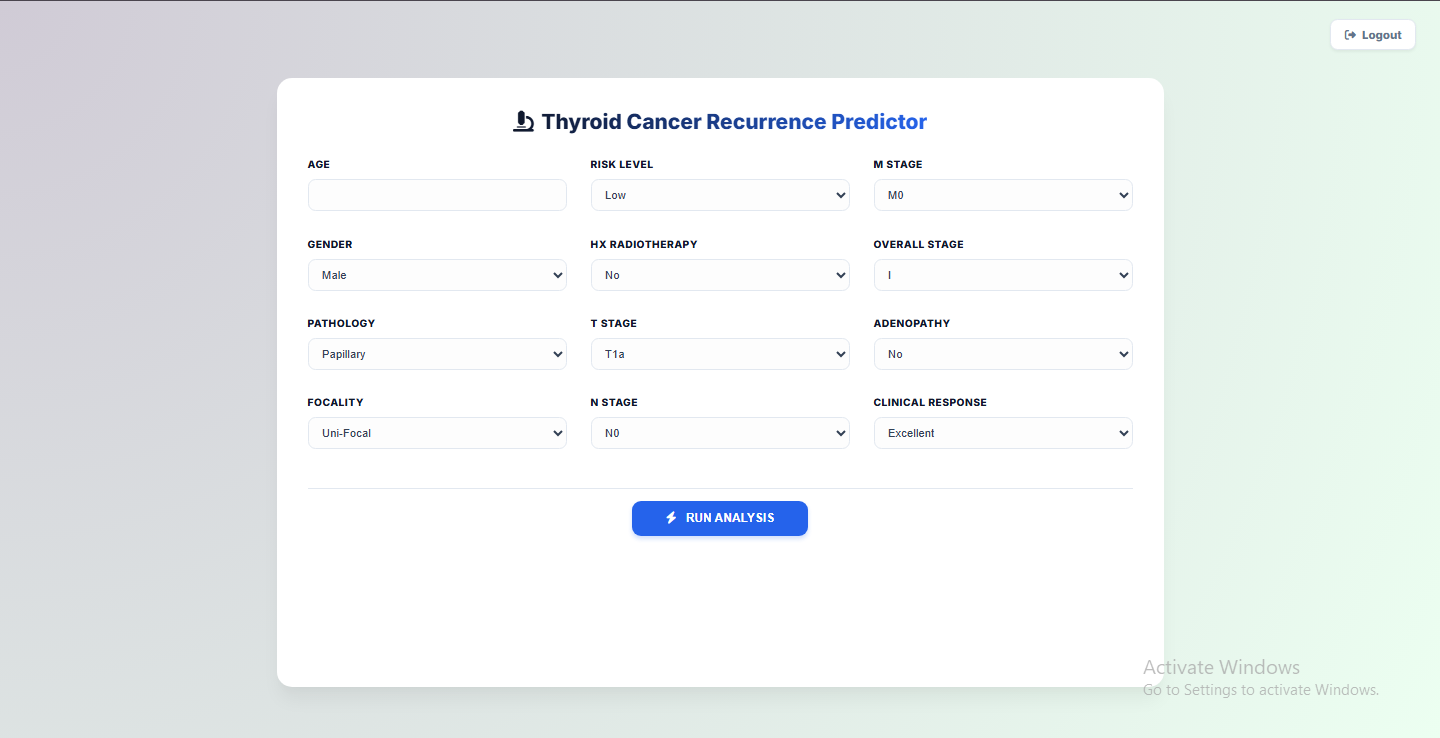This screenshot has width=1440, height=738.
Task: Open the Hx Radiotherapy dropdown
Action: point(720,275)
